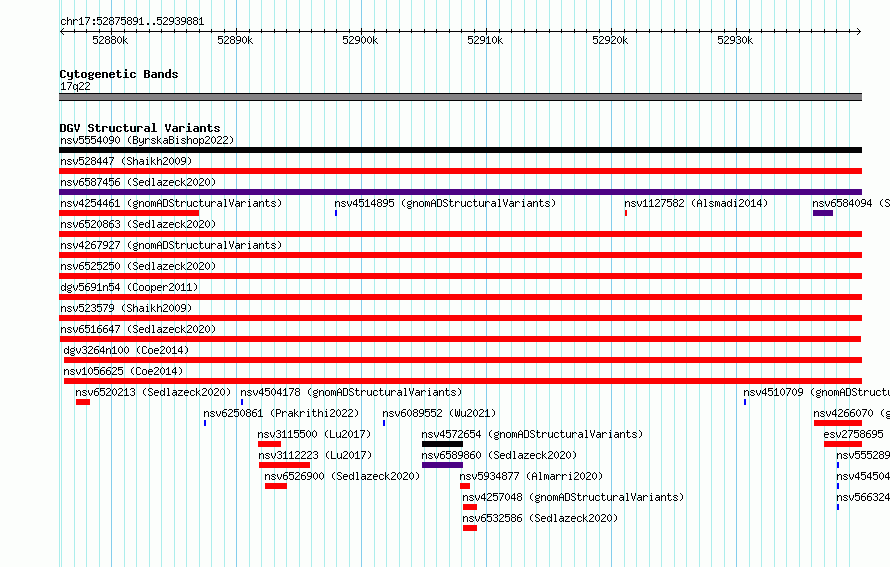Screen dimensions: 890x567
Task: Click the Cytogenetic Bands track title
Action: pos(119,74)
